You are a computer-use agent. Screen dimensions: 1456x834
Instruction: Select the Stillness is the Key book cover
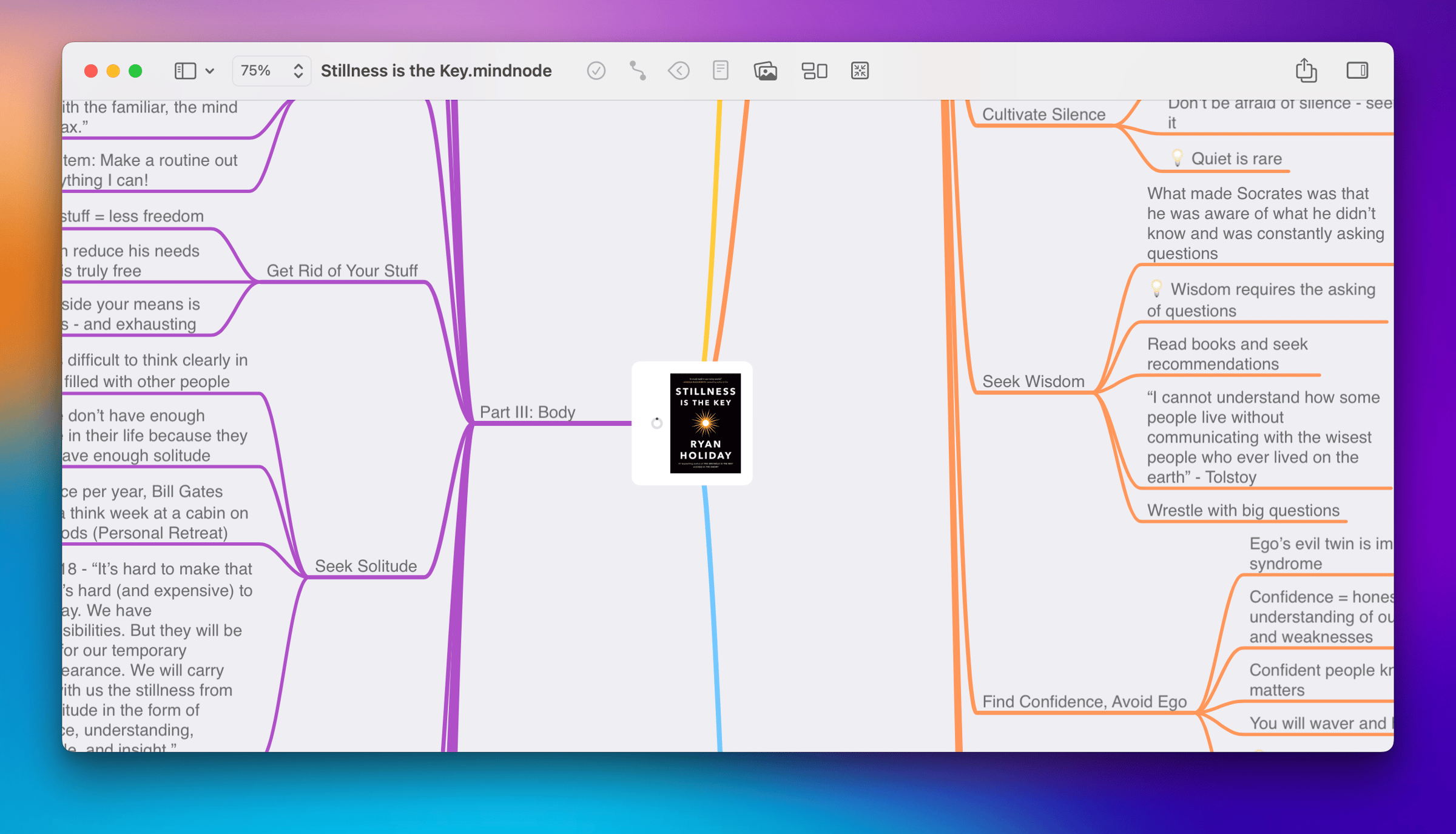coord(705,423)
